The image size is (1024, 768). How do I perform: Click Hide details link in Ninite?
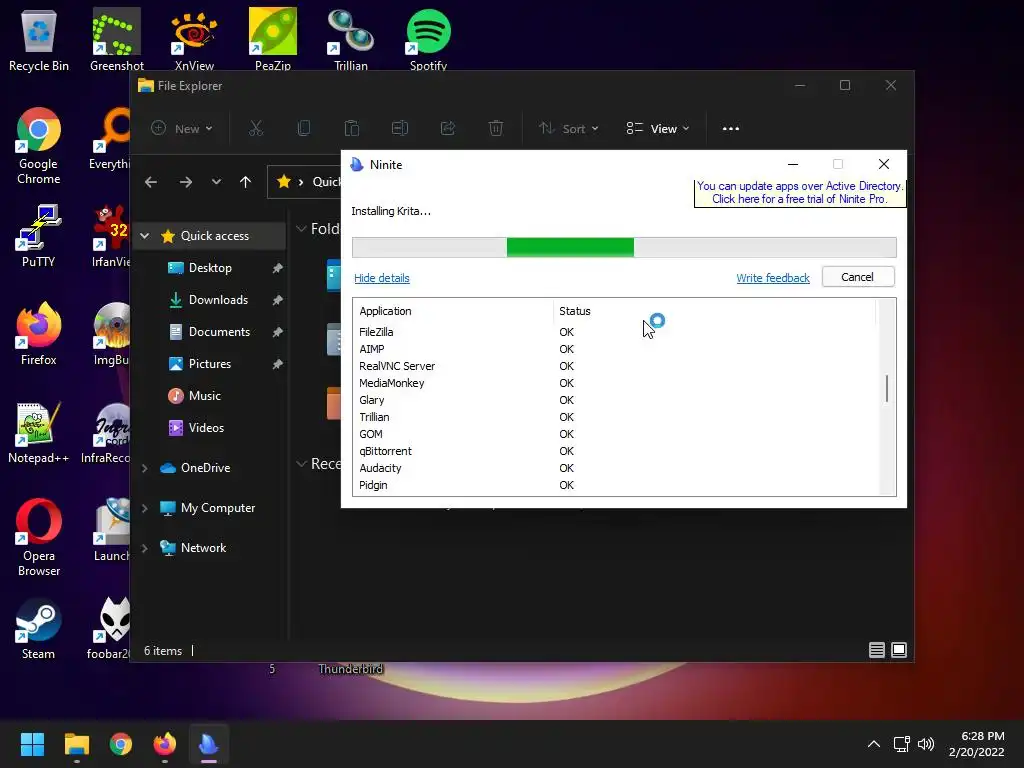pyautogui.click(x=381, y=278)
